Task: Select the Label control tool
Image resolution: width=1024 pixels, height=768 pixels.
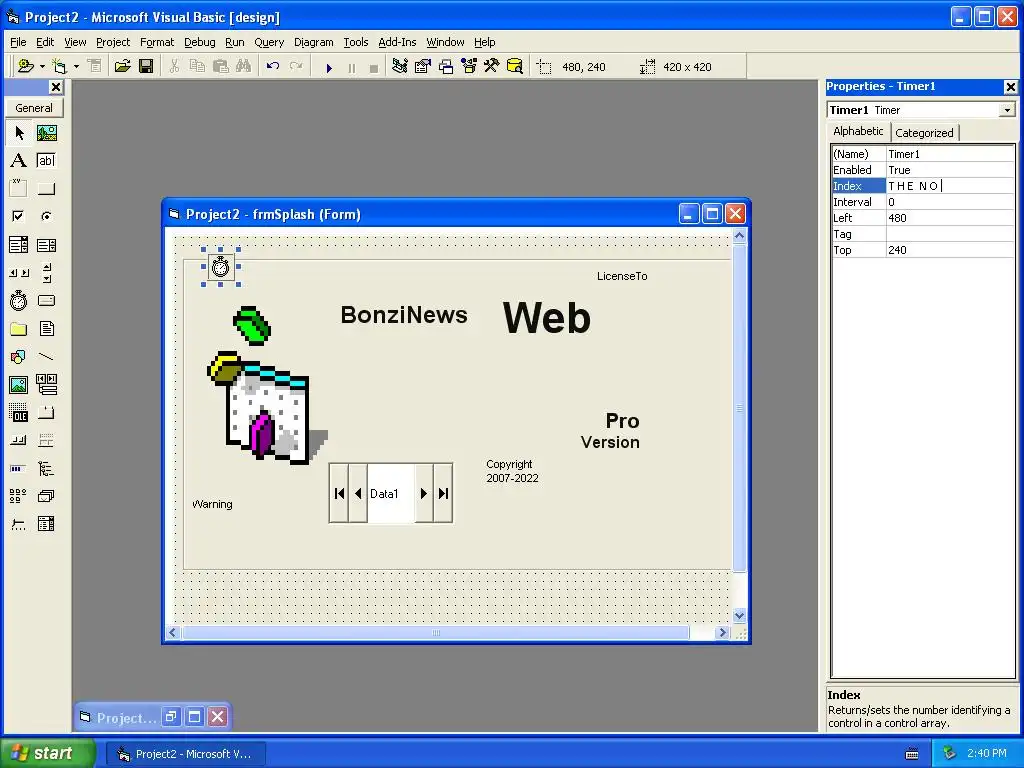Action: (x=19, y=161)
